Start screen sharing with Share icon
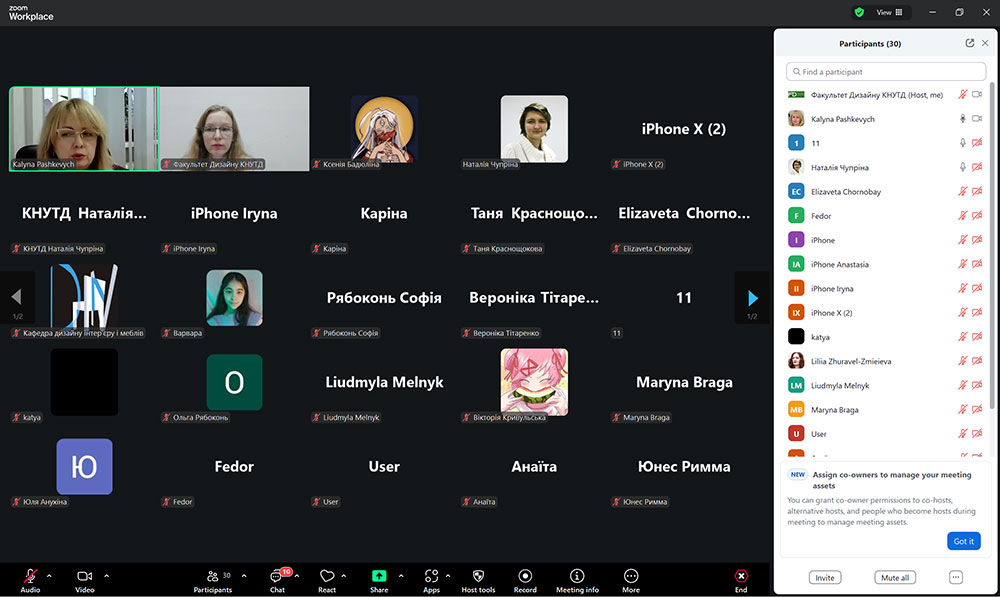The width and height of the screenshot is (1000, 597). (379, 577)
